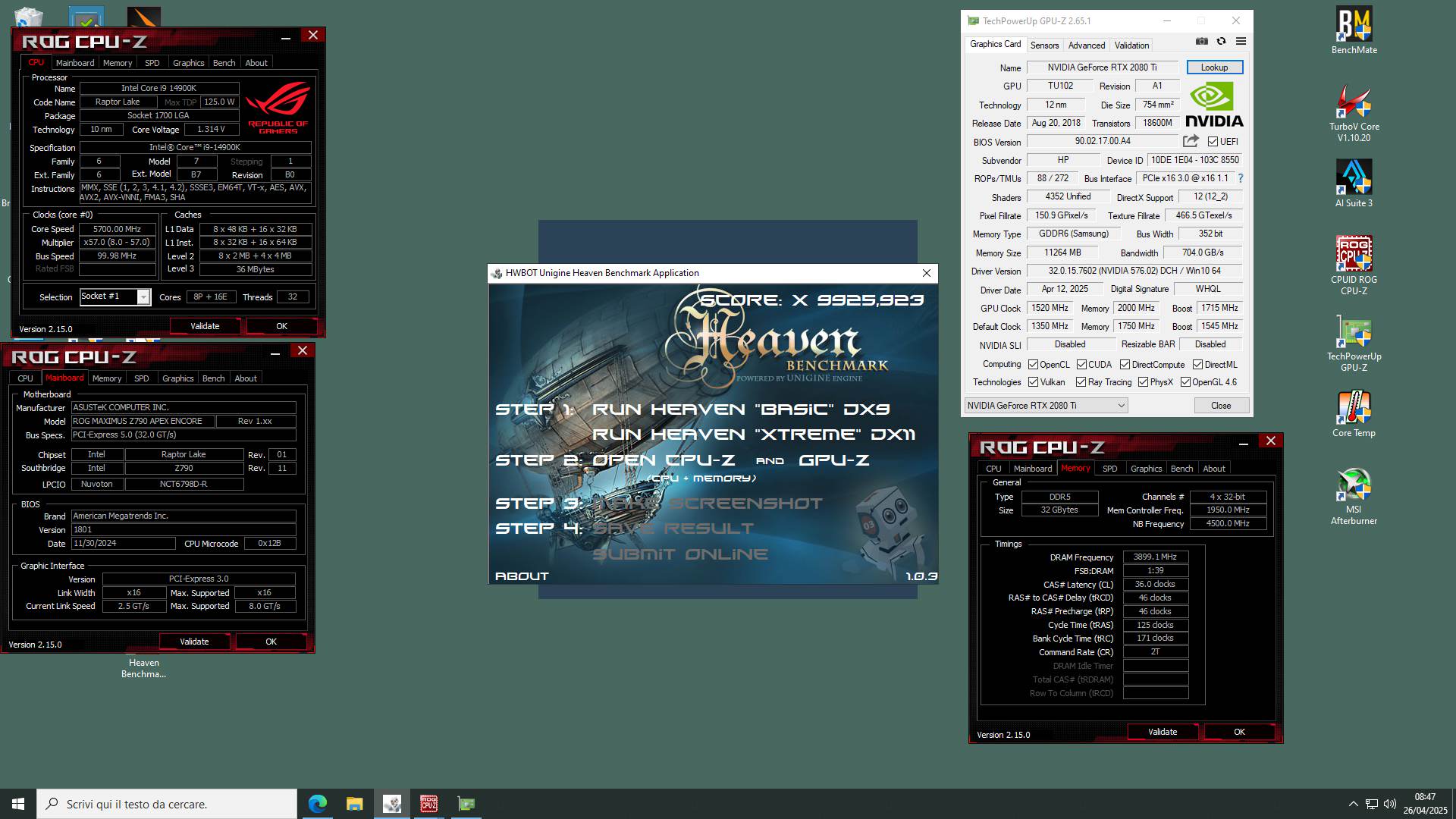Image resolution: width=1456 pixels, height=819 pixels.
Task: Click OK in the Memory CPU-Z window
Action: (x=1239, y=732)
